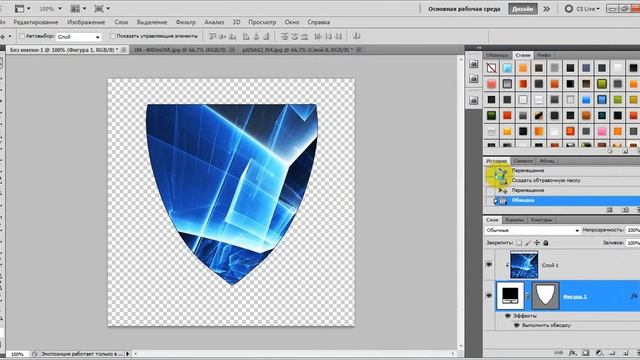Image resolution: width=640 pixels, height=360 pixels.
Task: Expand more workspaces double-arrow
Action: coord(547,9)
